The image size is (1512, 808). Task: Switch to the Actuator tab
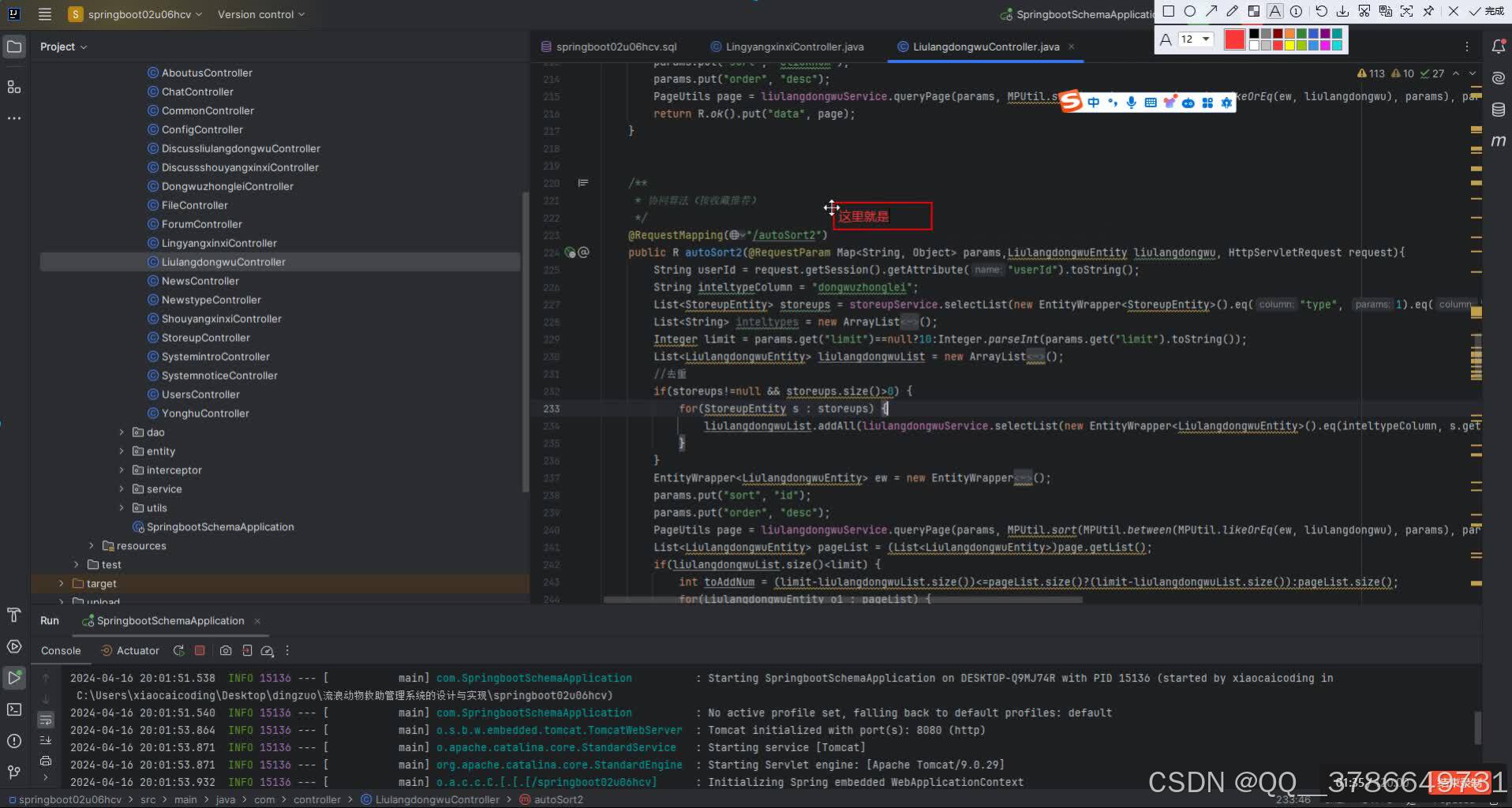point(130,651)
